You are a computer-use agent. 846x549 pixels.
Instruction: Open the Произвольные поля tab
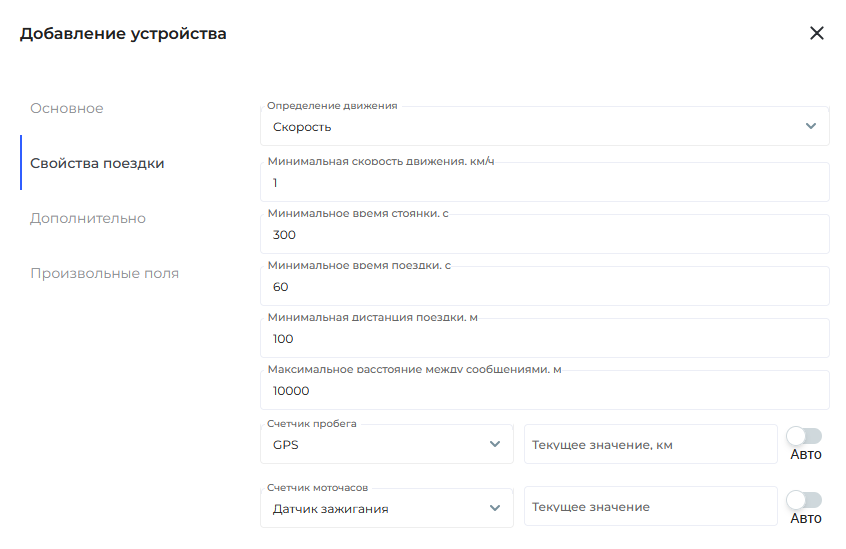104,273
